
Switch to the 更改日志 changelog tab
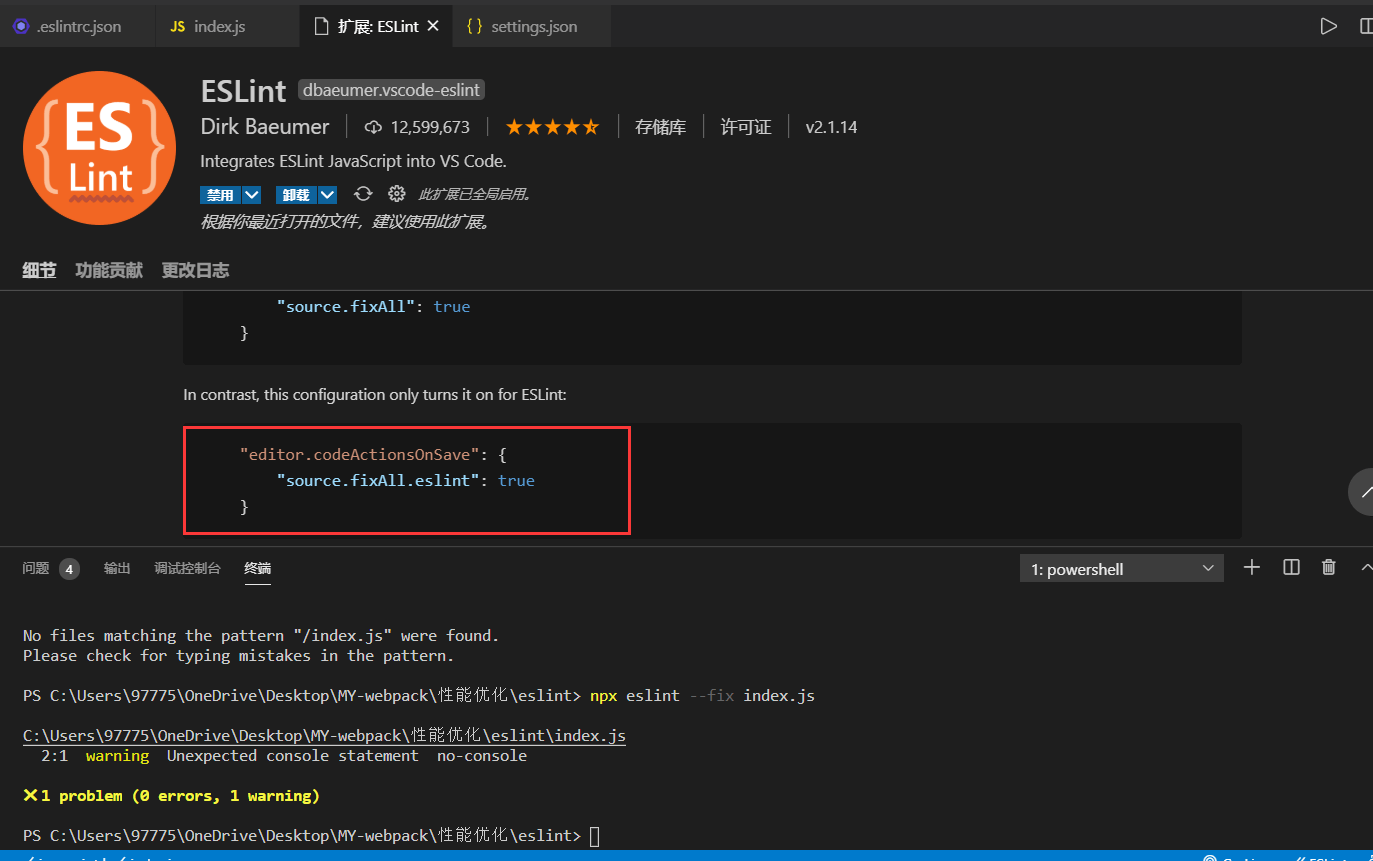[x=195, y=270]
